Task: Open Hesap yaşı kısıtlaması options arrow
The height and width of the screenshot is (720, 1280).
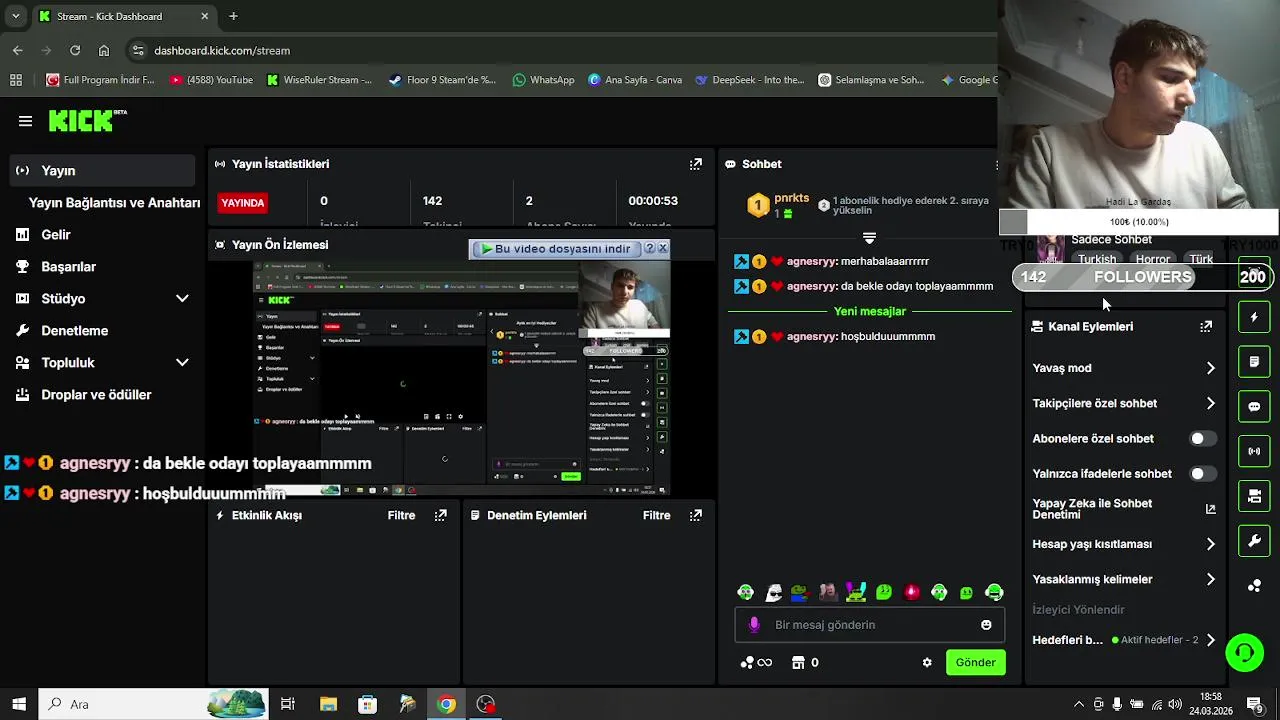Action: pyautogui.click(x=1210, y=544)
